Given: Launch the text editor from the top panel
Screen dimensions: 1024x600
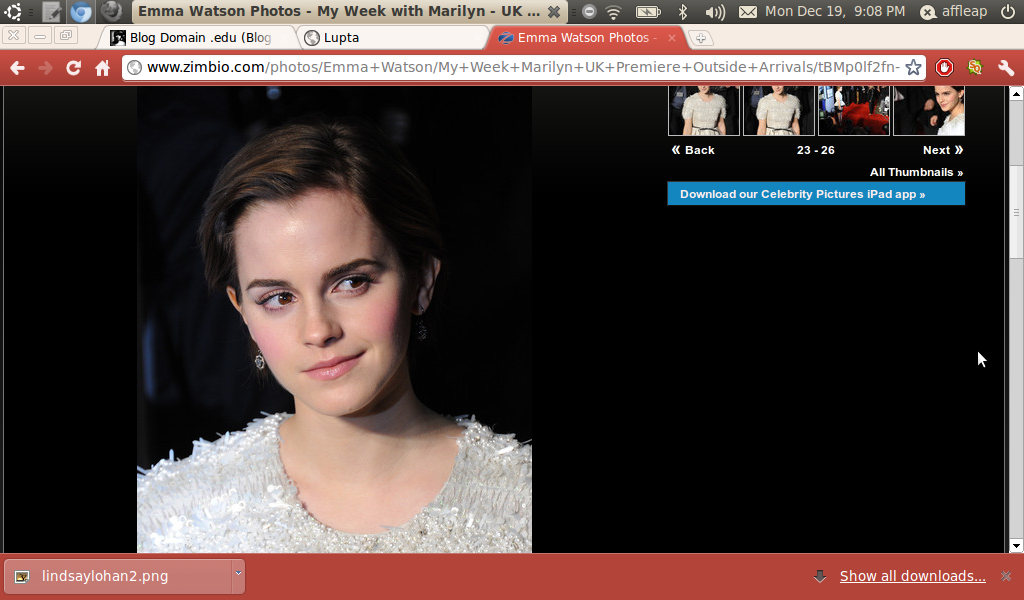Looking at the screenshot, I should [51, 11].
